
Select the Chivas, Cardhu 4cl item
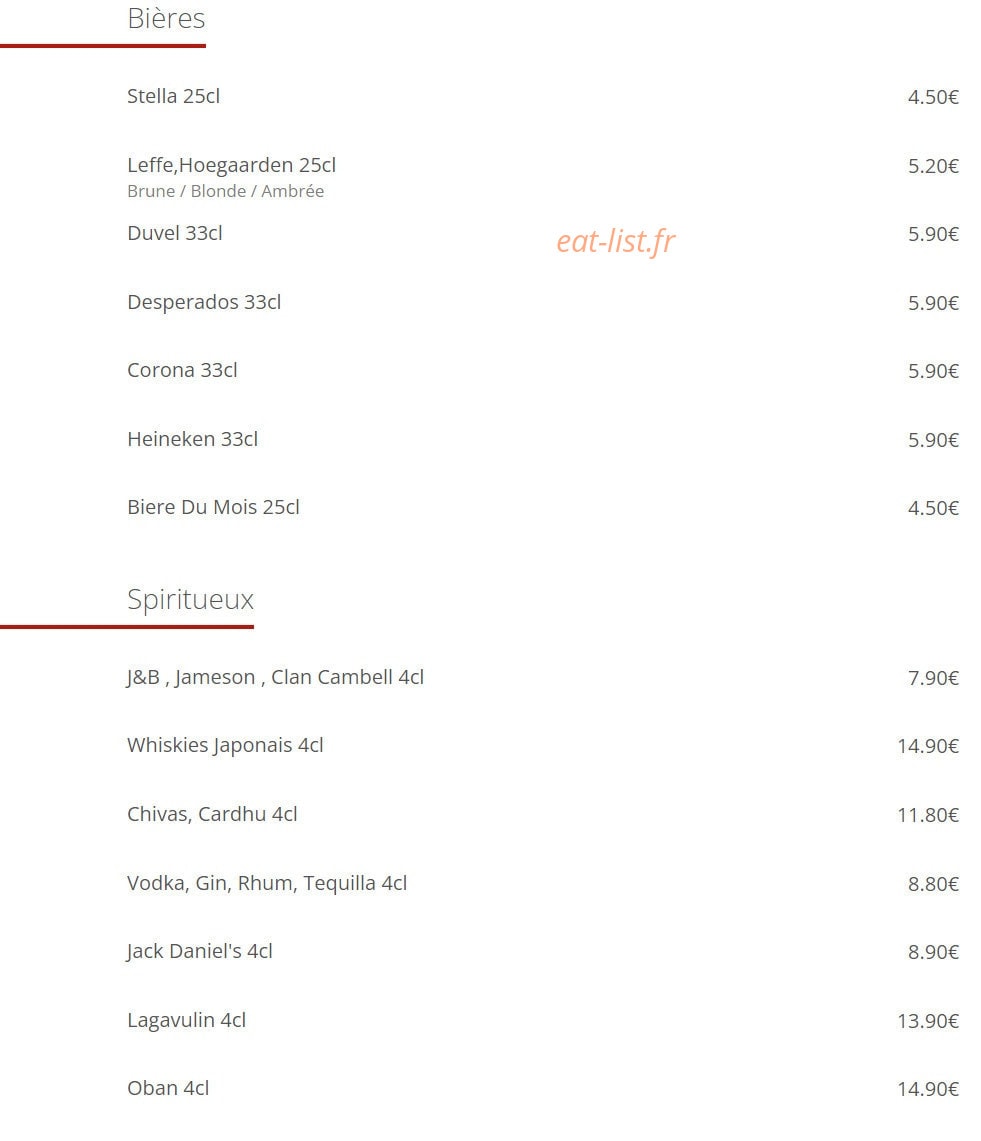pos(212,814)
